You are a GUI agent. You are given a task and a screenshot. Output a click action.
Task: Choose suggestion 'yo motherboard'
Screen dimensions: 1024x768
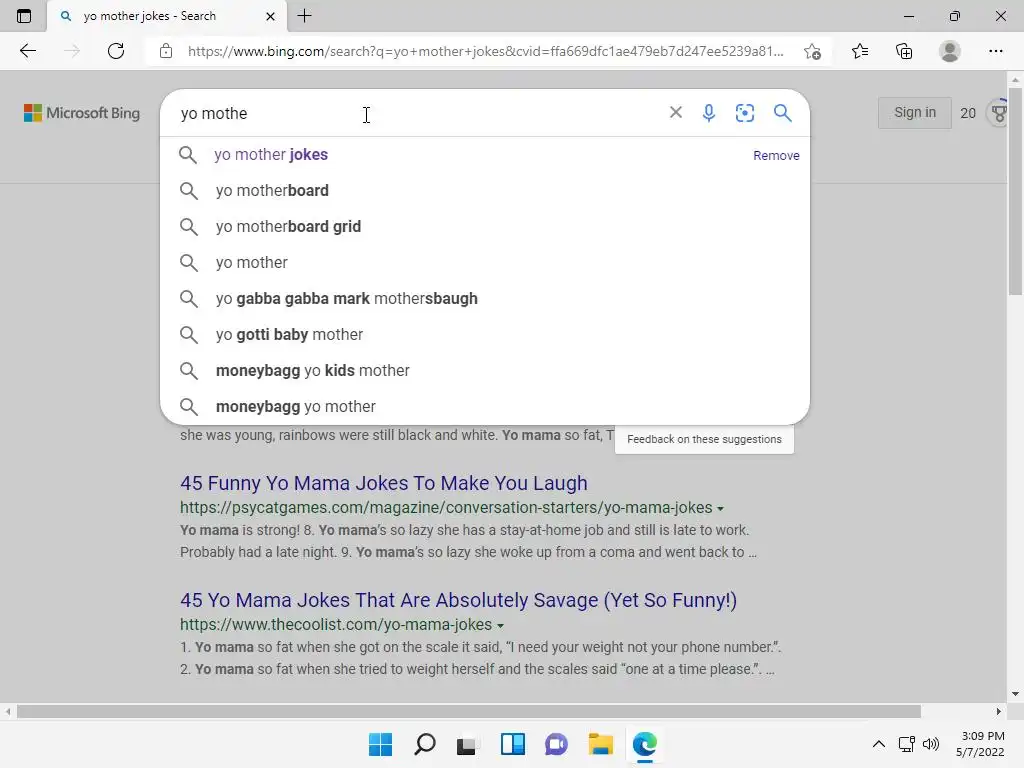pyautogui.click(x=485, y=191)
